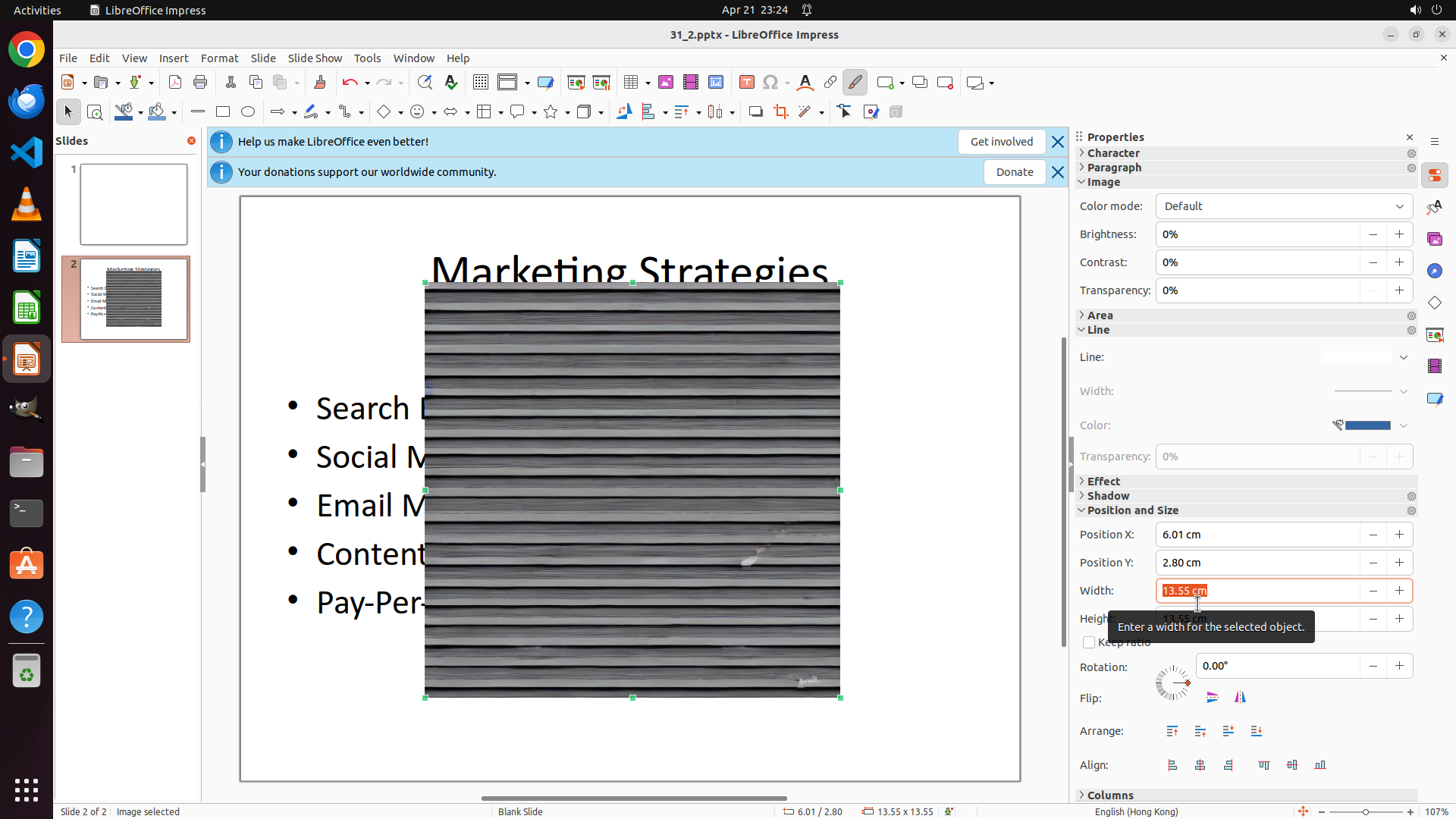Image resolution: width=1456 pixels, height=819 pixels.
Task: Expand the Shadow section
Action: 1108,496
